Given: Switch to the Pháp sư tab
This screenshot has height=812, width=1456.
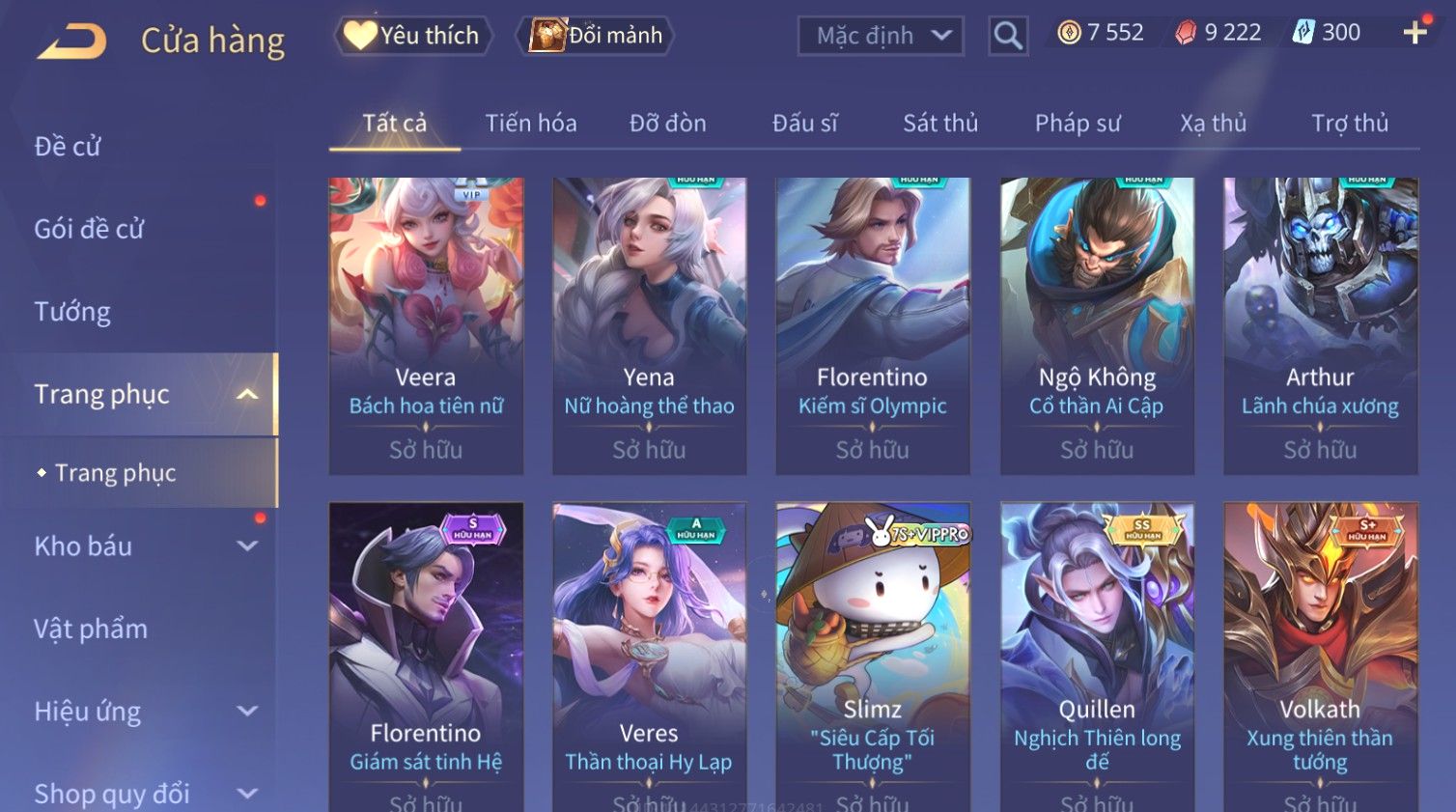Looking at the screenshot, I should point(1078,124).
